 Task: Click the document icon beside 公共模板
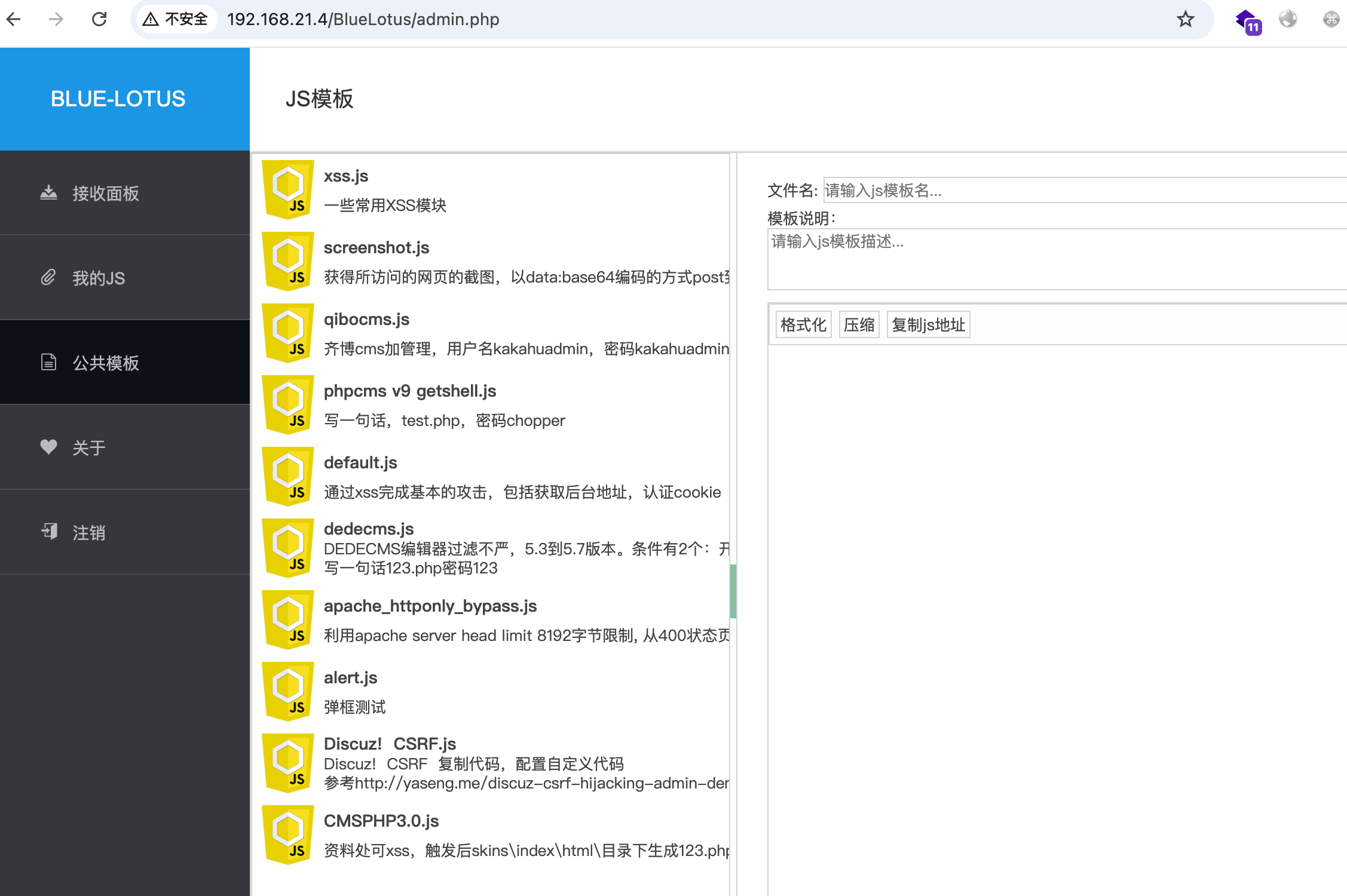48,362
